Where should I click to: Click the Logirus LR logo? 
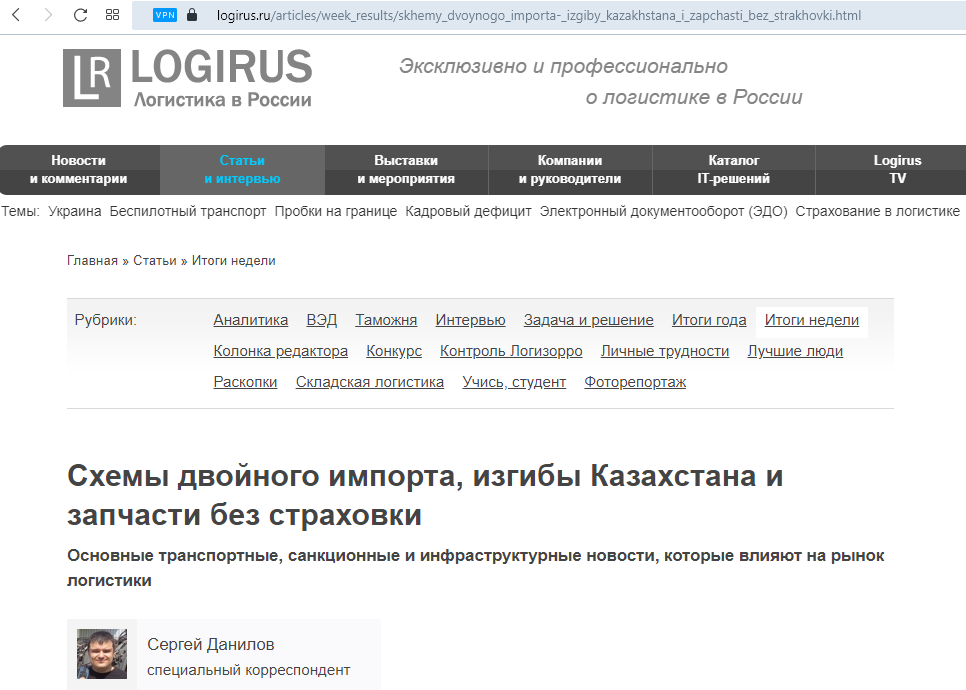coord(92,78)
